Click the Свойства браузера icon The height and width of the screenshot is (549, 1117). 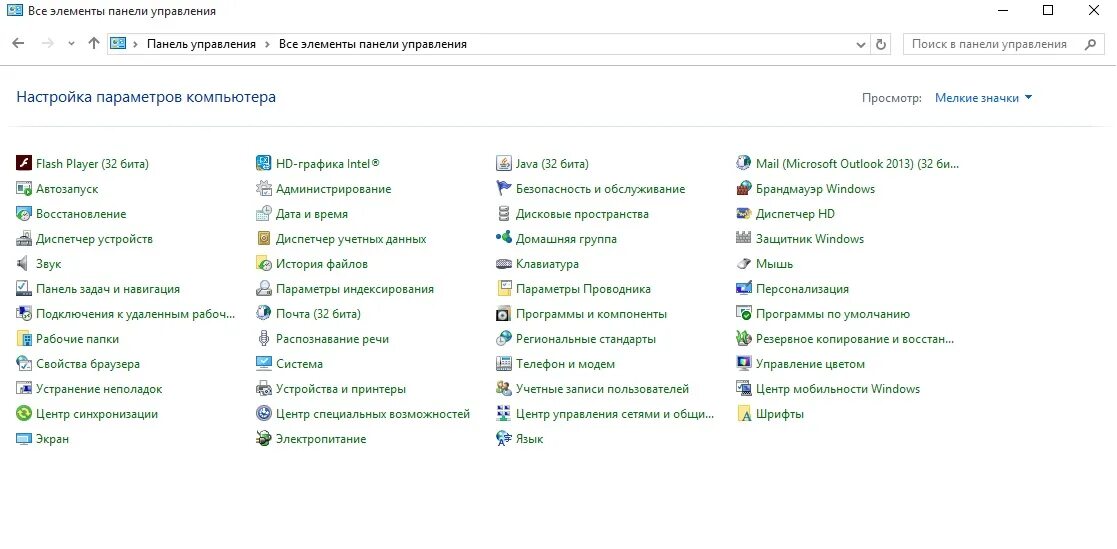(24, 364)
